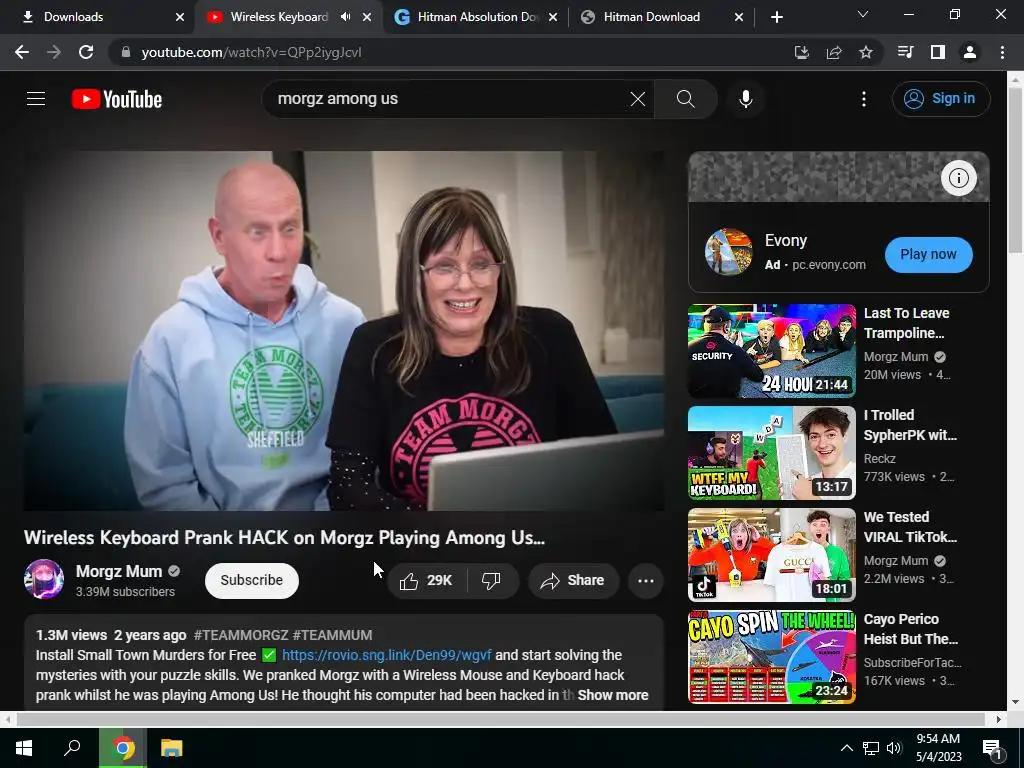Click the #TEAMMUM hashtag
1024x768 pixels.
332,635
